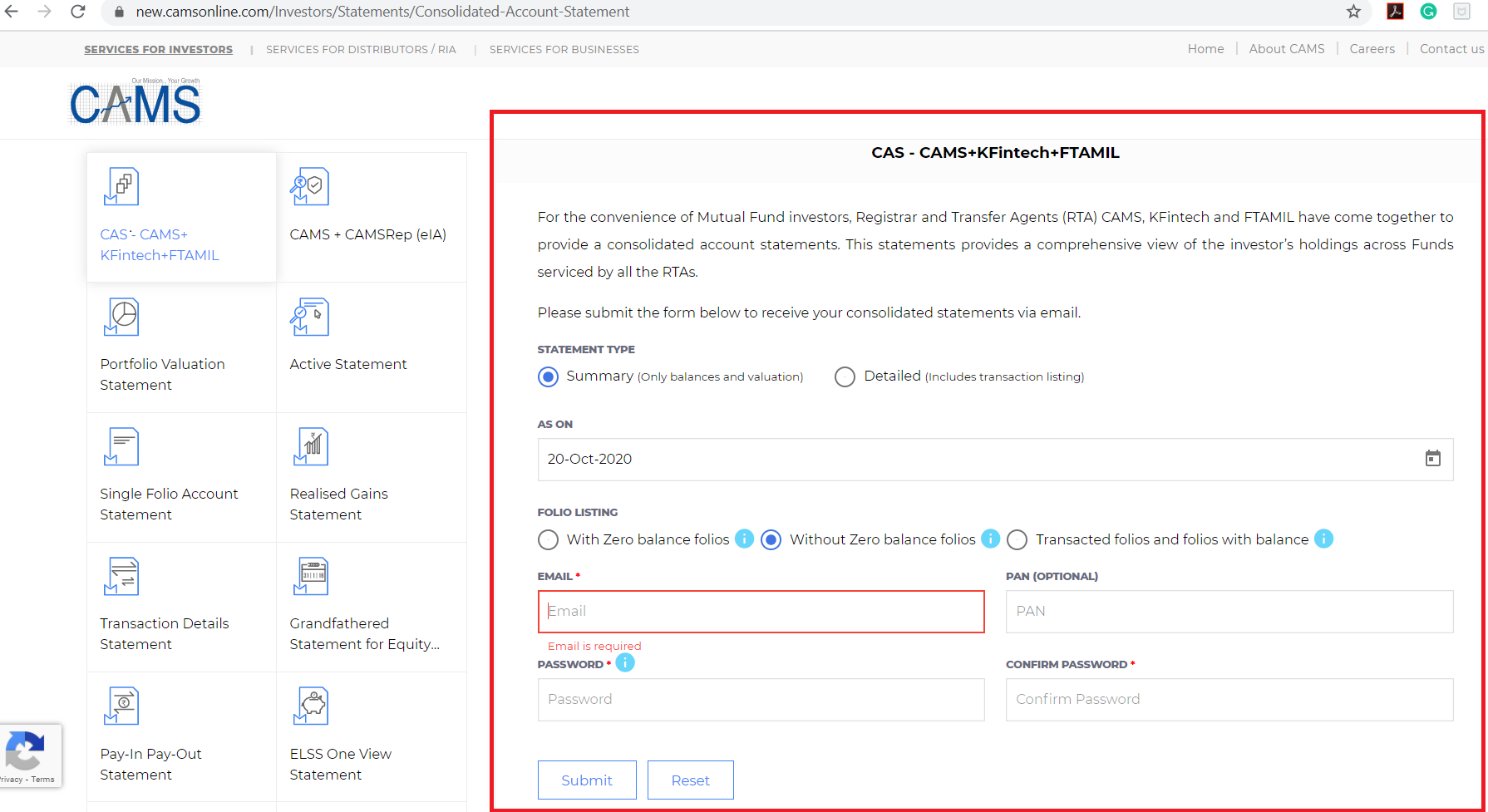Viewport: 1488px width, 812px height.
Task: Switch to Services for Distributors / RIA
Action: [361, 50]
